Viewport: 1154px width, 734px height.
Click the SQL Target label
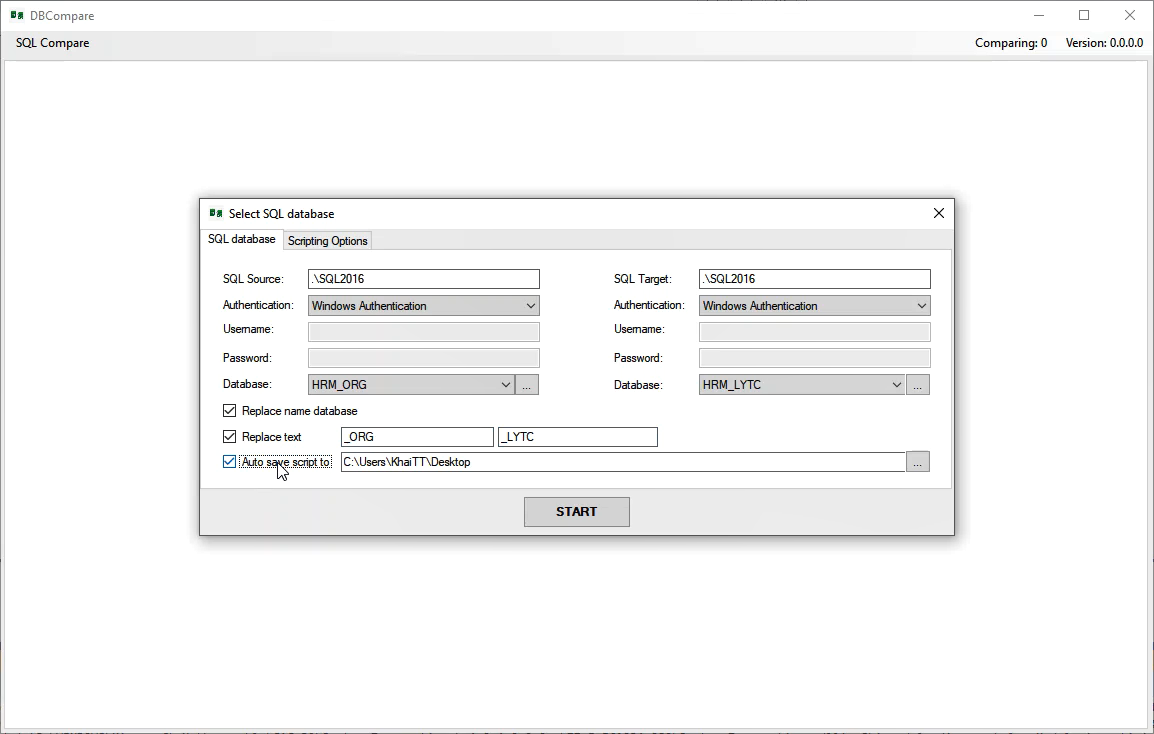(x=643, y=279)
